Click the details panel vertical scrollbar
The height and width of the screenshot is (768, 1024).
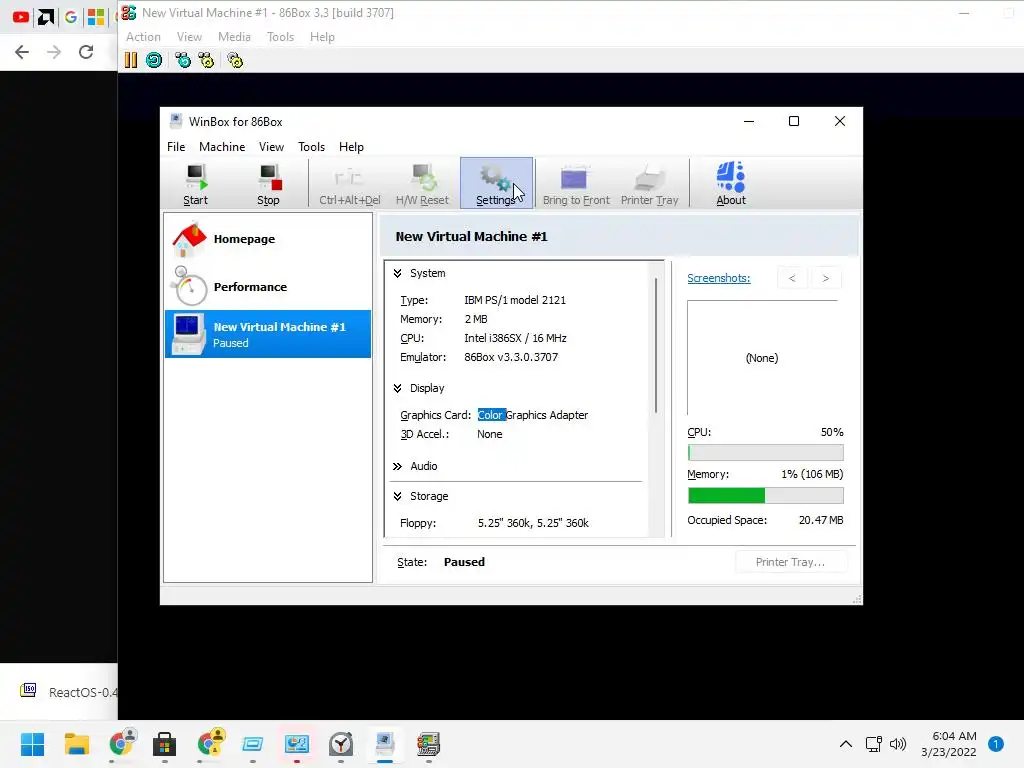coord(656,345)
